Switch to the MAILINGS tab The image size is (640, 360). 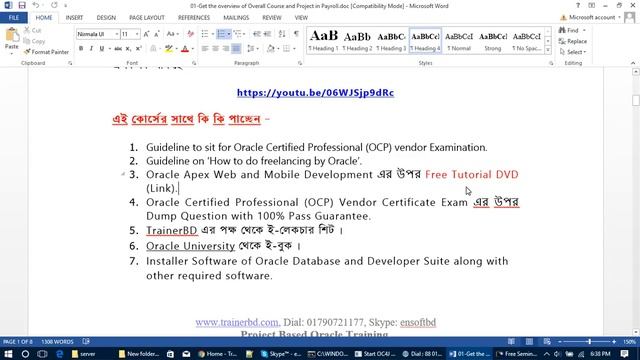point(236,18)
